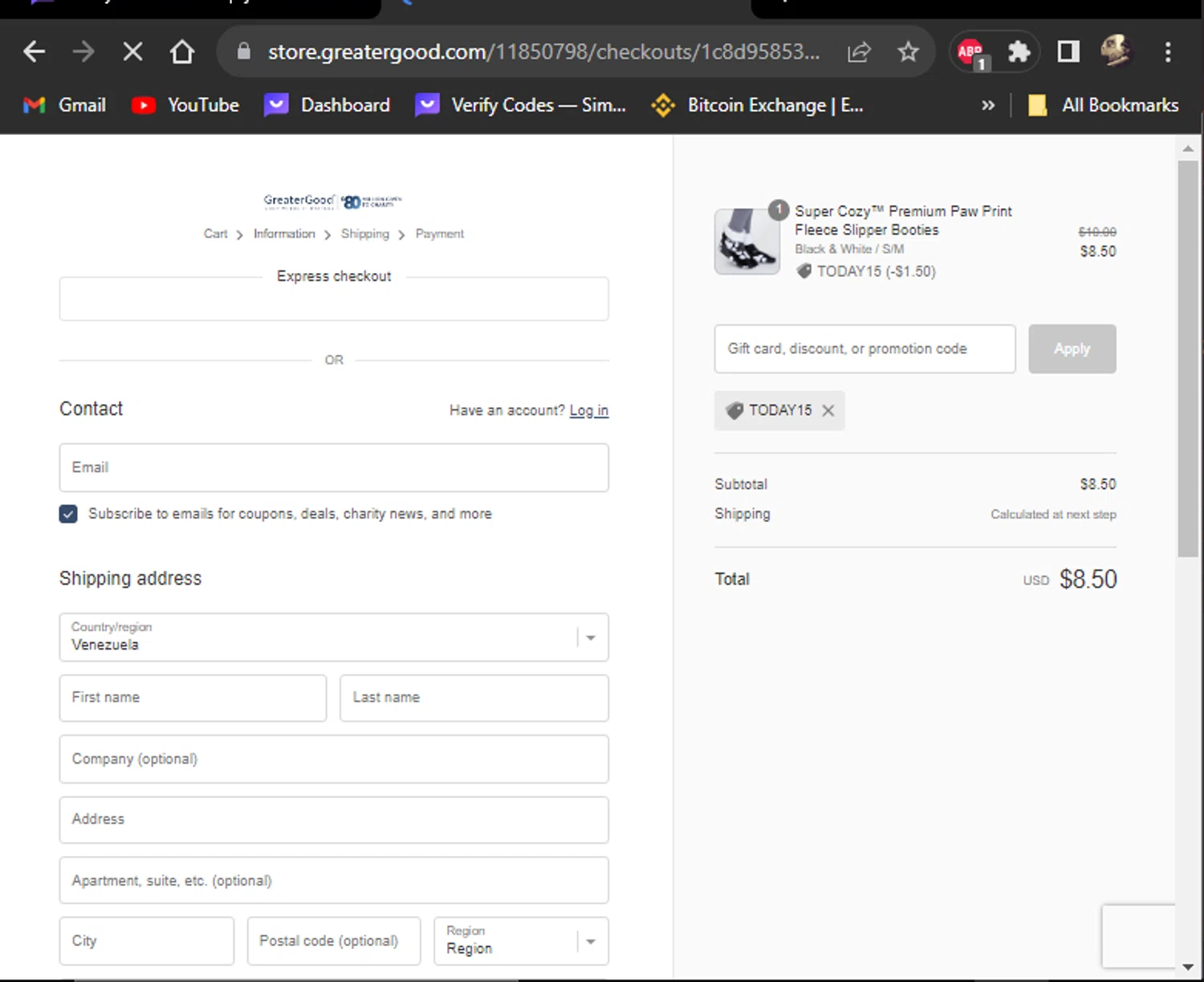1204x982 pixels.
Task: Open the Chrome three-dot menu
Action: (x=1168, y=52)
